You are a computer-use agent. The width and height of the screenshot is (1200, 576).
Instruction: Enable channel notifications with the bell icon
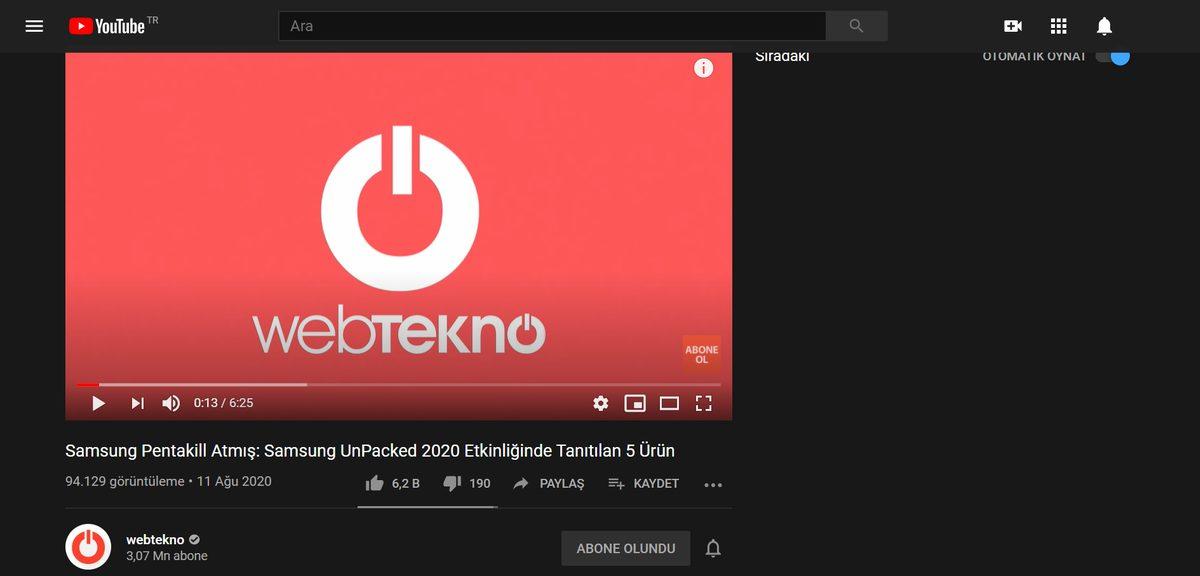712,548
